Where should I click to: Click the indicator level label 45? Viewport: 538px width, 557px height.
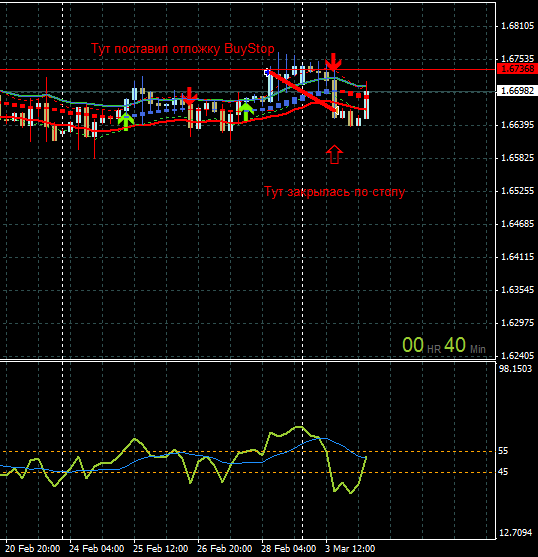tap(503, 472)
